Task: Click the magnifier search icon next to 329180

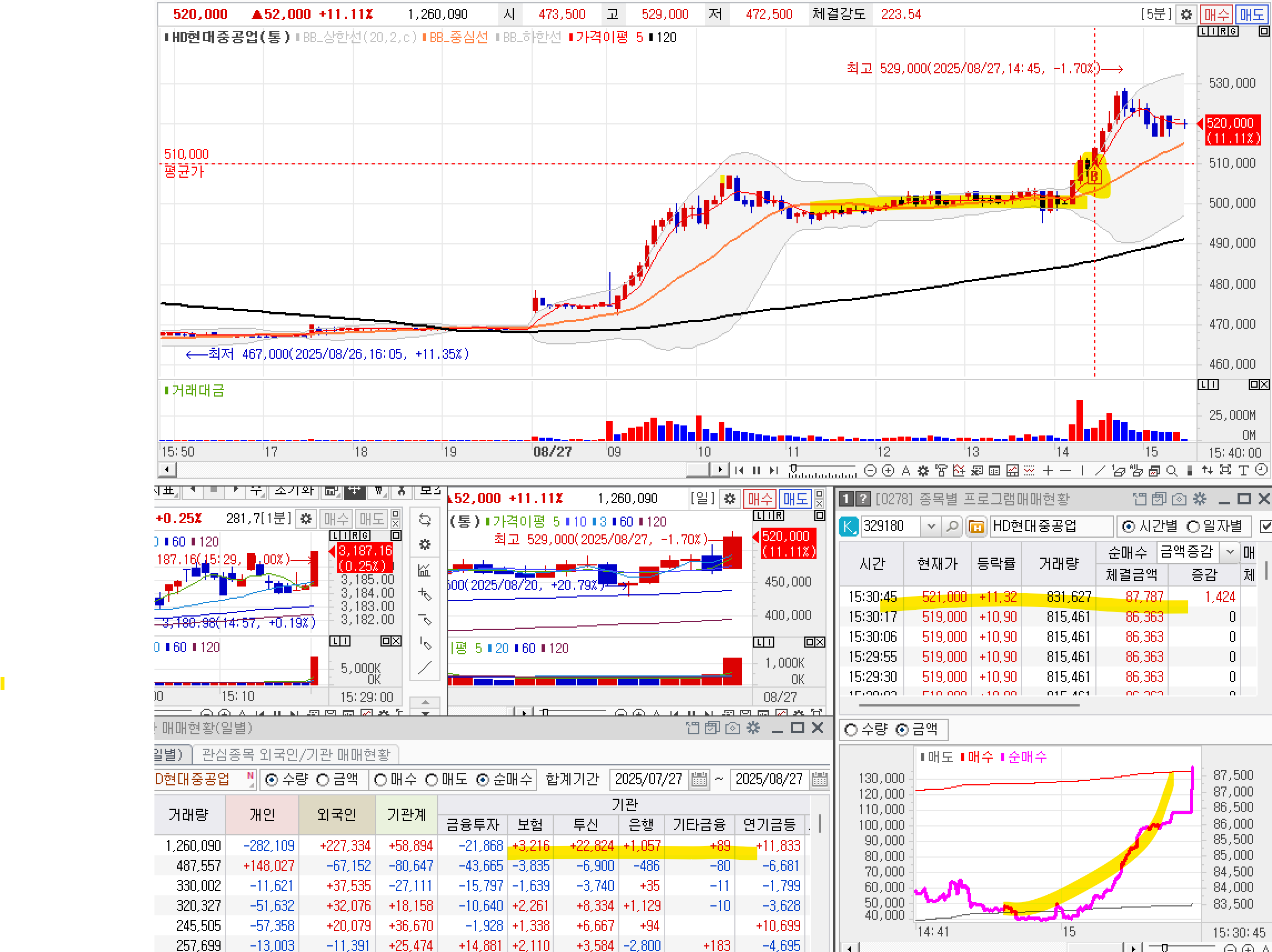Action: (952, 526)
